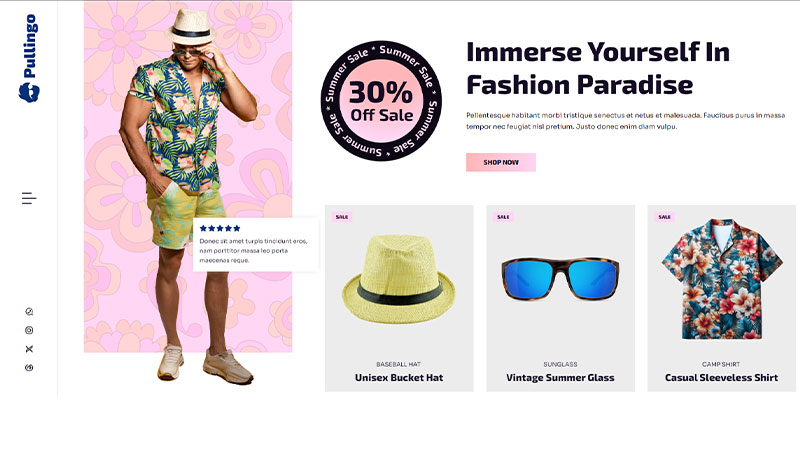
Task: Select the Camp Shirt category label
Action: [x=721, y=364]
